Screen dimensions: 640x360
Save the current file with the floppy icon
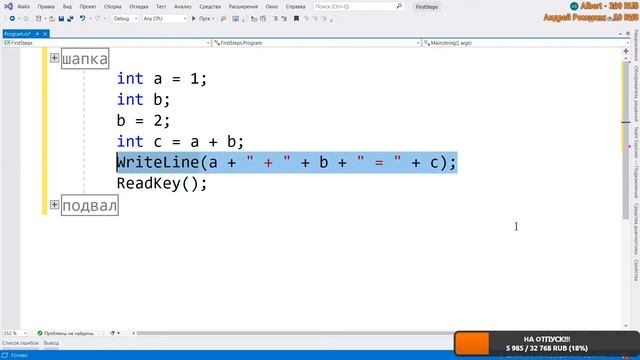point(61,19)
